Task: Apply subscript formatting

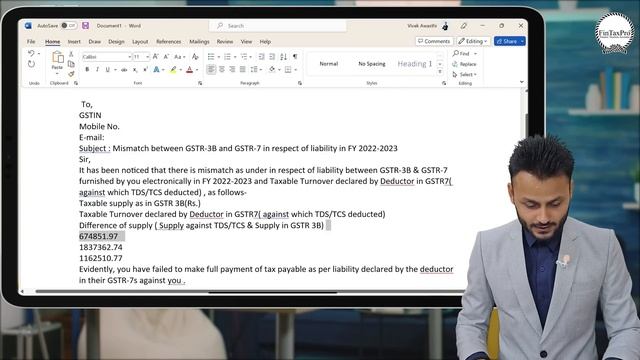Action: [135, 70]
